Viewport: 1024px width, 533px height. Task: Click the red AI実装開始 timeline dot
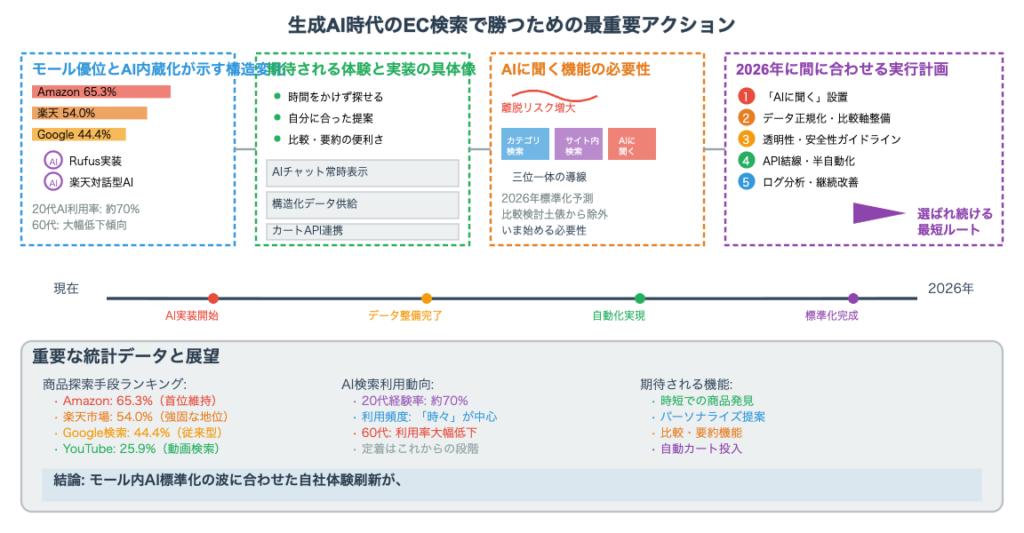pyautogui.click(x=213, y=298)
